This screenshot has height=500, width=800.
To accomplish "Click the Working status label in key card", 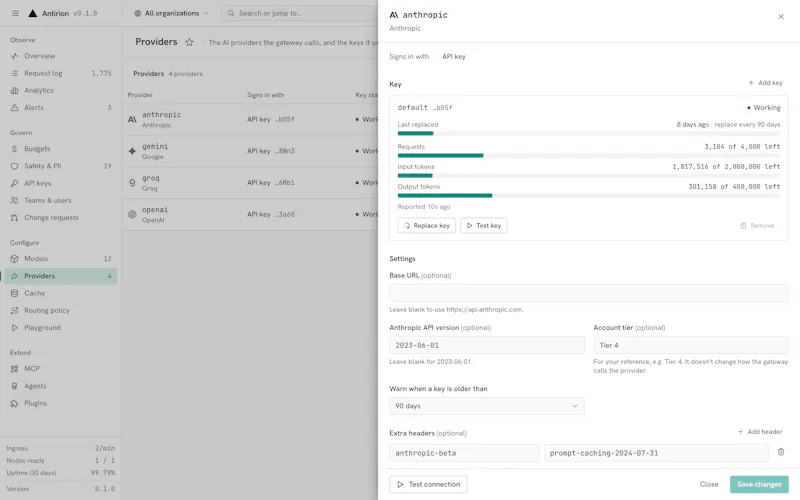I will (764, 108).
